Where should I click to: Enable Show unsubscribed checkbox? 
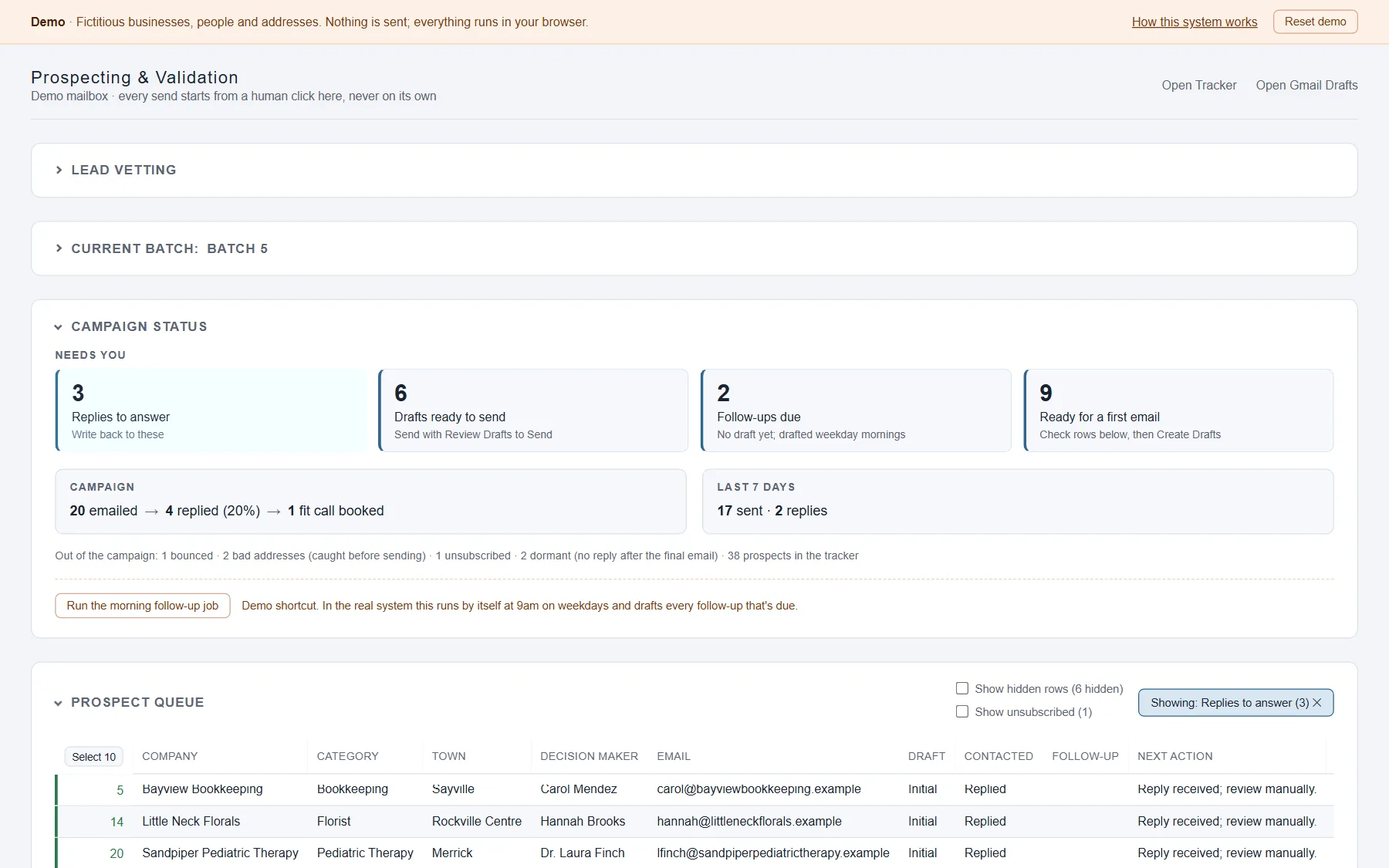coord(962,711)
